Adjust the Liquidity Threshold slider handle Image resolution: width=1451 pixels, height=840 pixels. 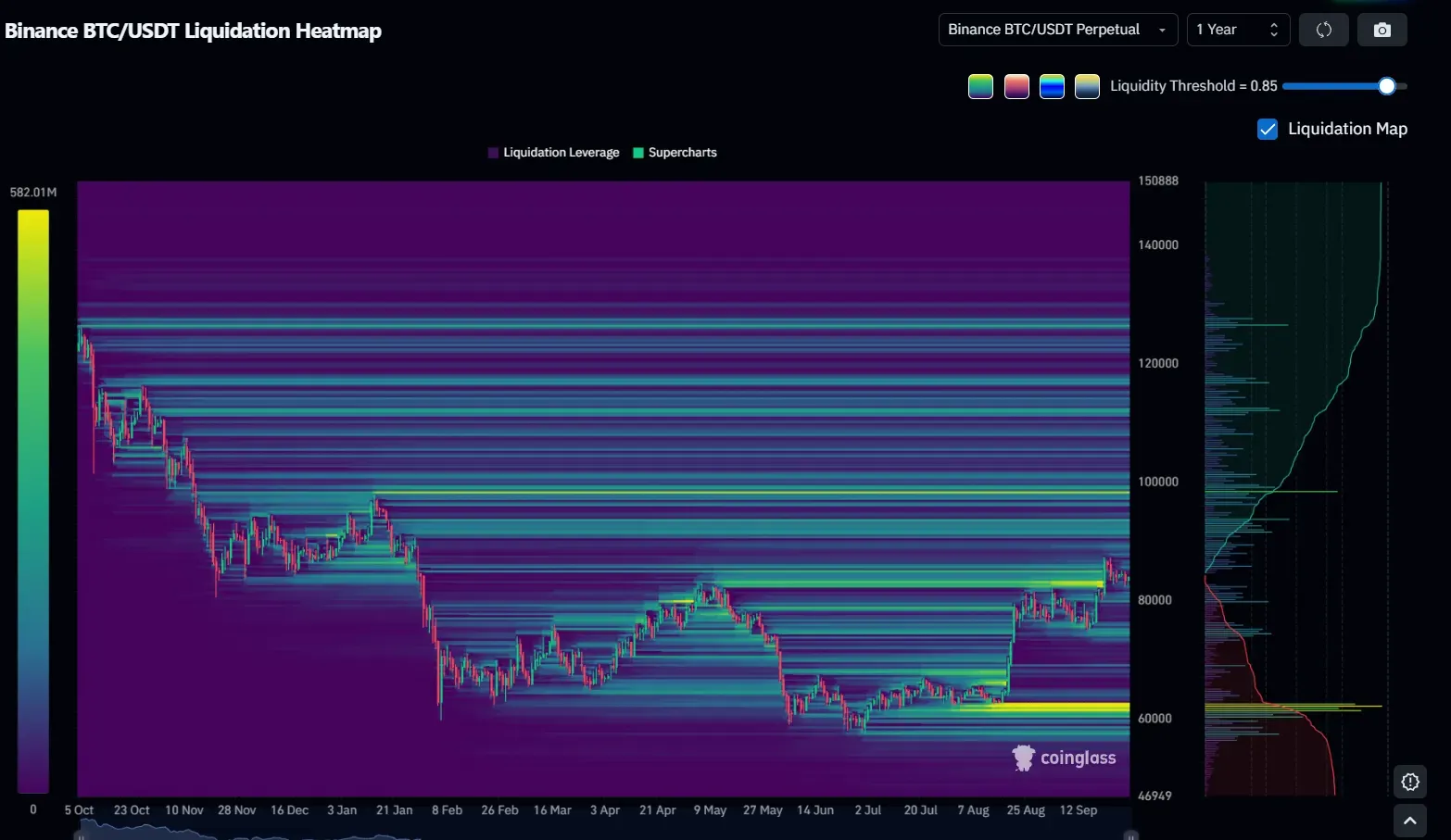[x=1386, y=86]
